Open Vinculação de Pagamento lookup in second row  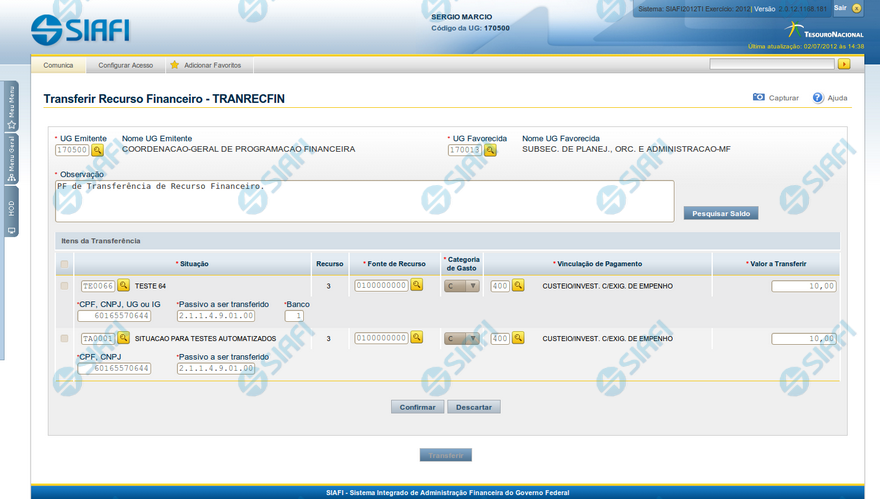click(x=518, y=338)
